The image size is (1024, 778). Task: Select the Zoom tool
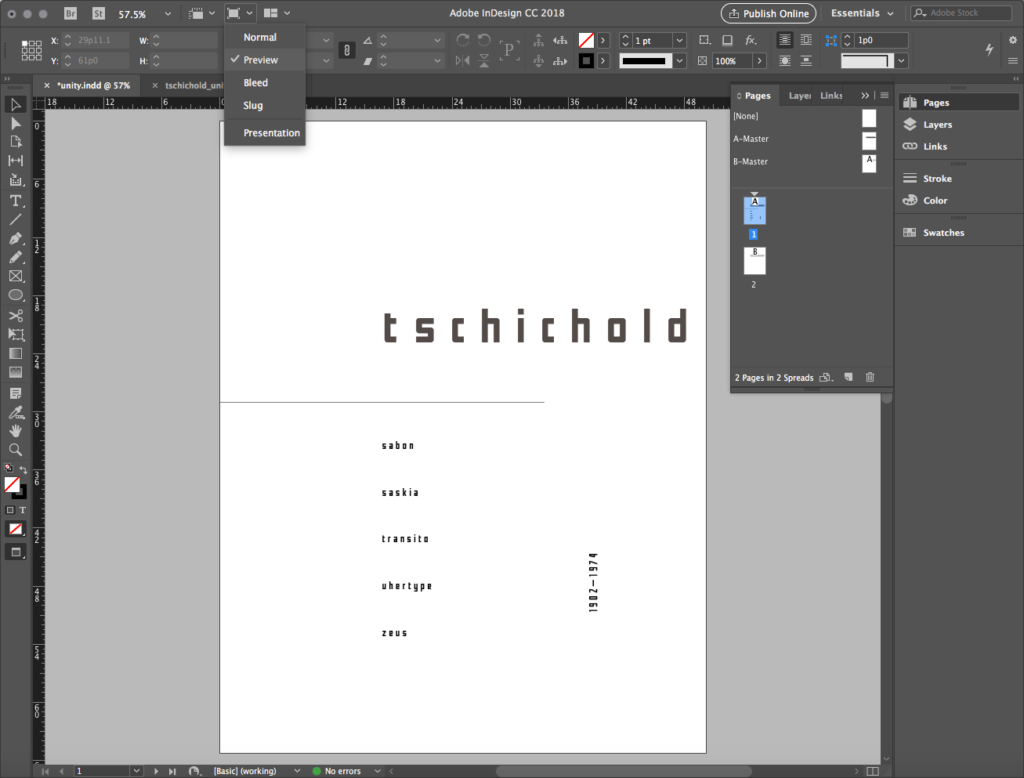[16, 450]
